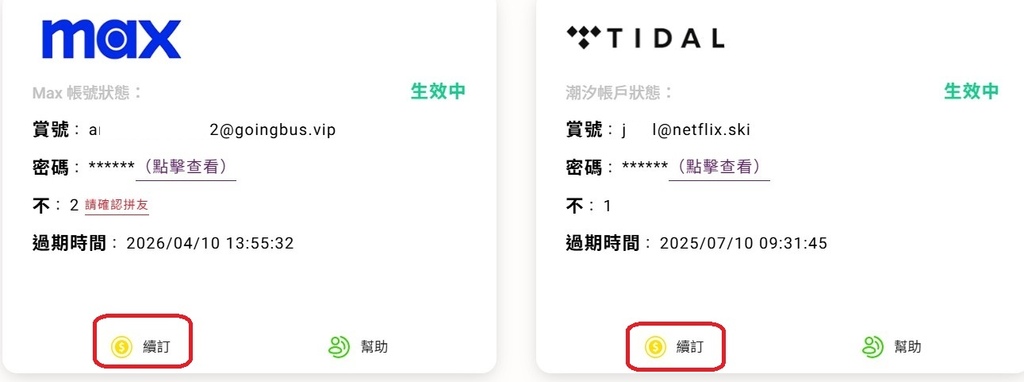Click the 幫助 text on the TIDAL card

[908, 347]
